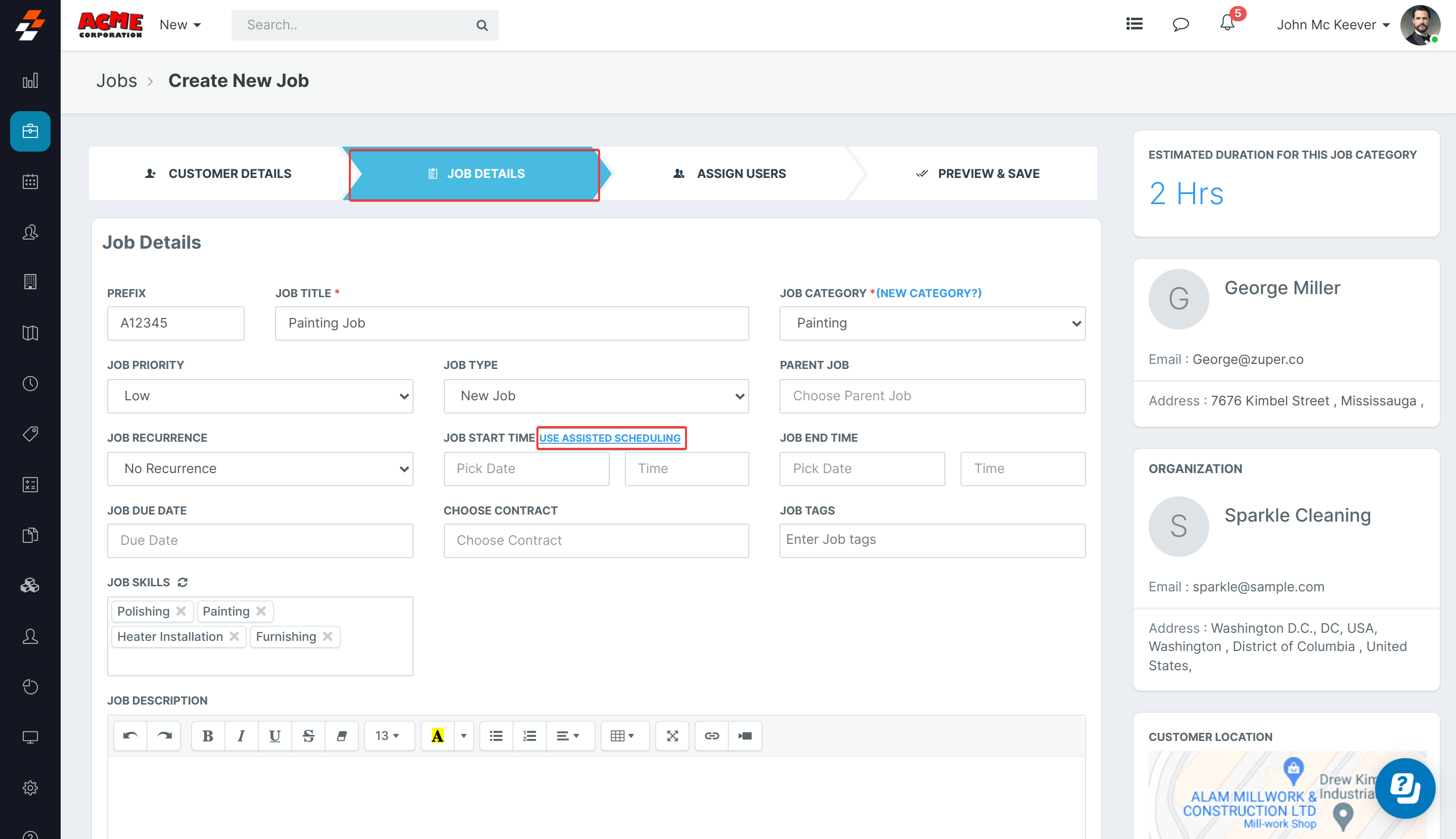This screenshot has width=1456, height=839.
Task: Open the calendar icon in sidebar
Action: (30, 182)
